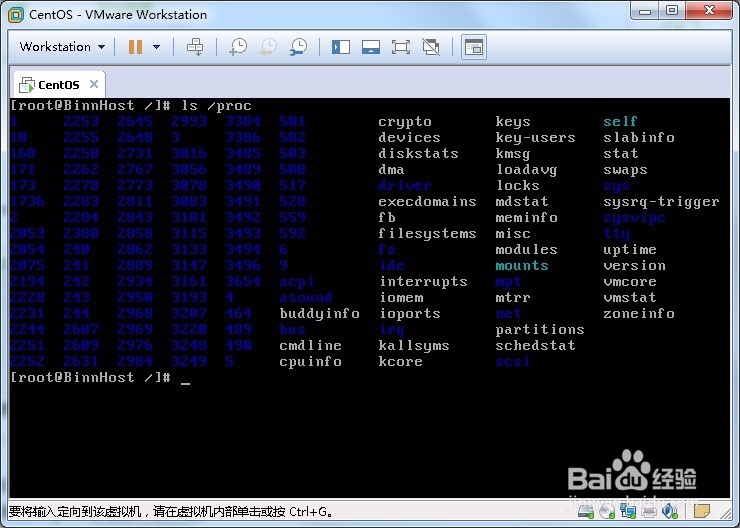This screenshot has height=528, width=740.
Task: Click the hard disk device status icon
Action: click(586, 511)
